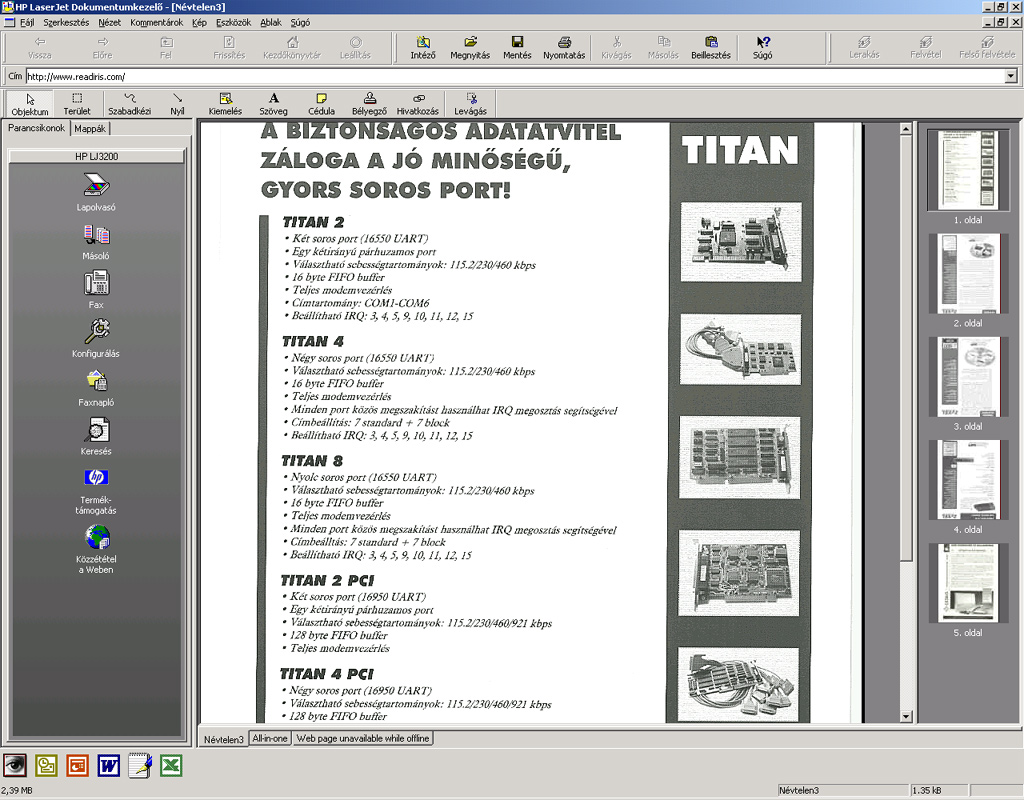Select the Hivatkozás link tool
The height and width of the screenshot is (800, 1024).
[418, 104]
